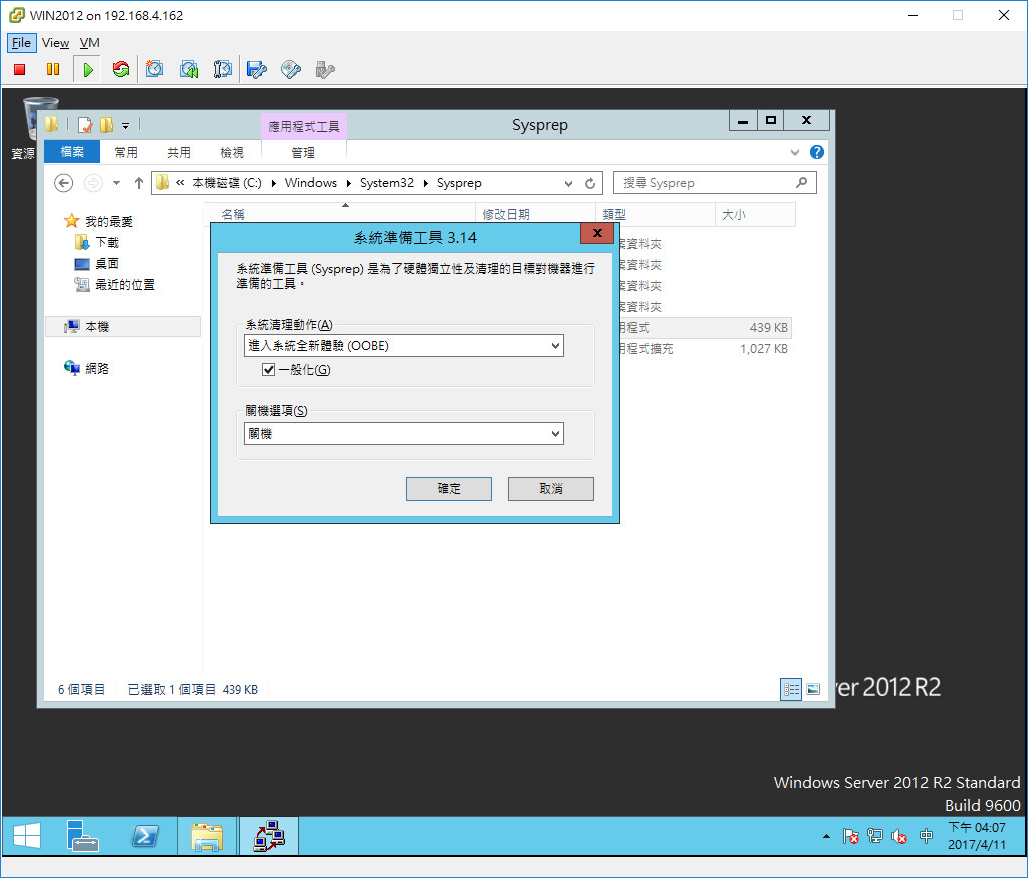This screenshot has height=878, width=1028.
Task: Click magnifier icon in search box
Action: tap(801, 183)
